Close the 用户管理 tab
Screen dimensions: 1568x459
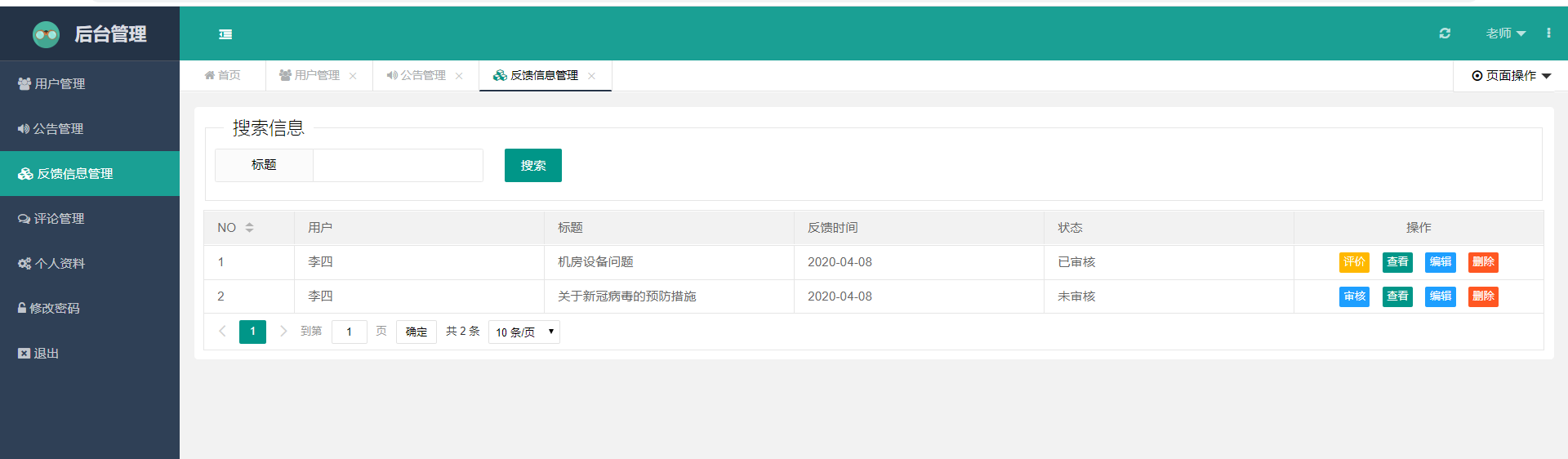click(353, 76)
